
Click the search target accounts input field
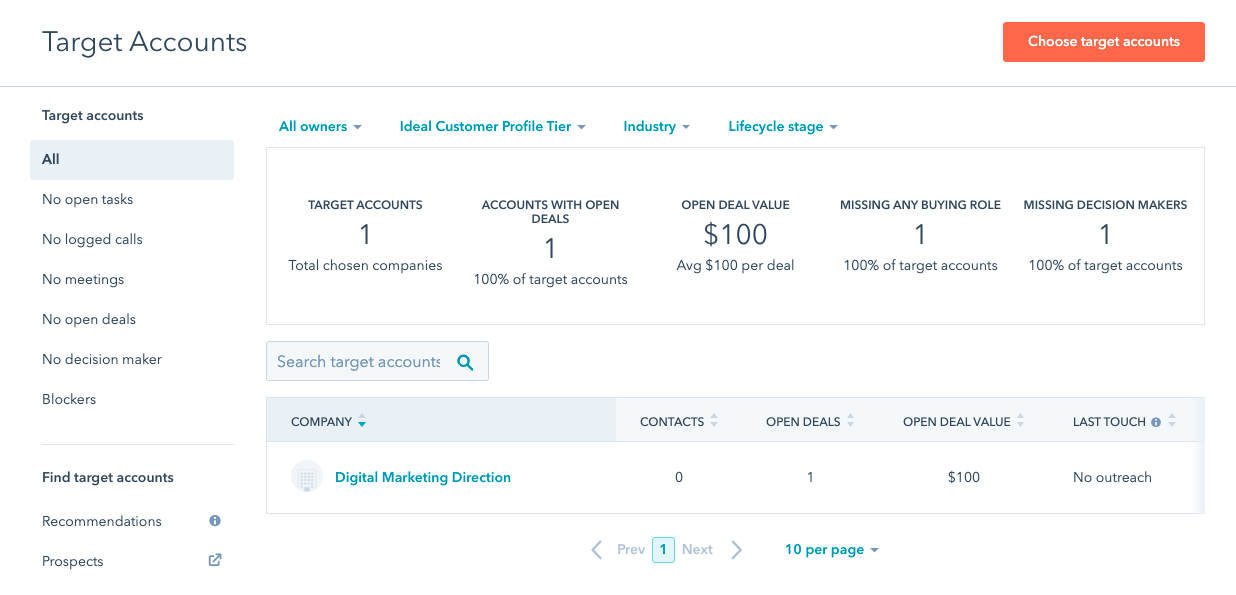(x=370, y=361)
